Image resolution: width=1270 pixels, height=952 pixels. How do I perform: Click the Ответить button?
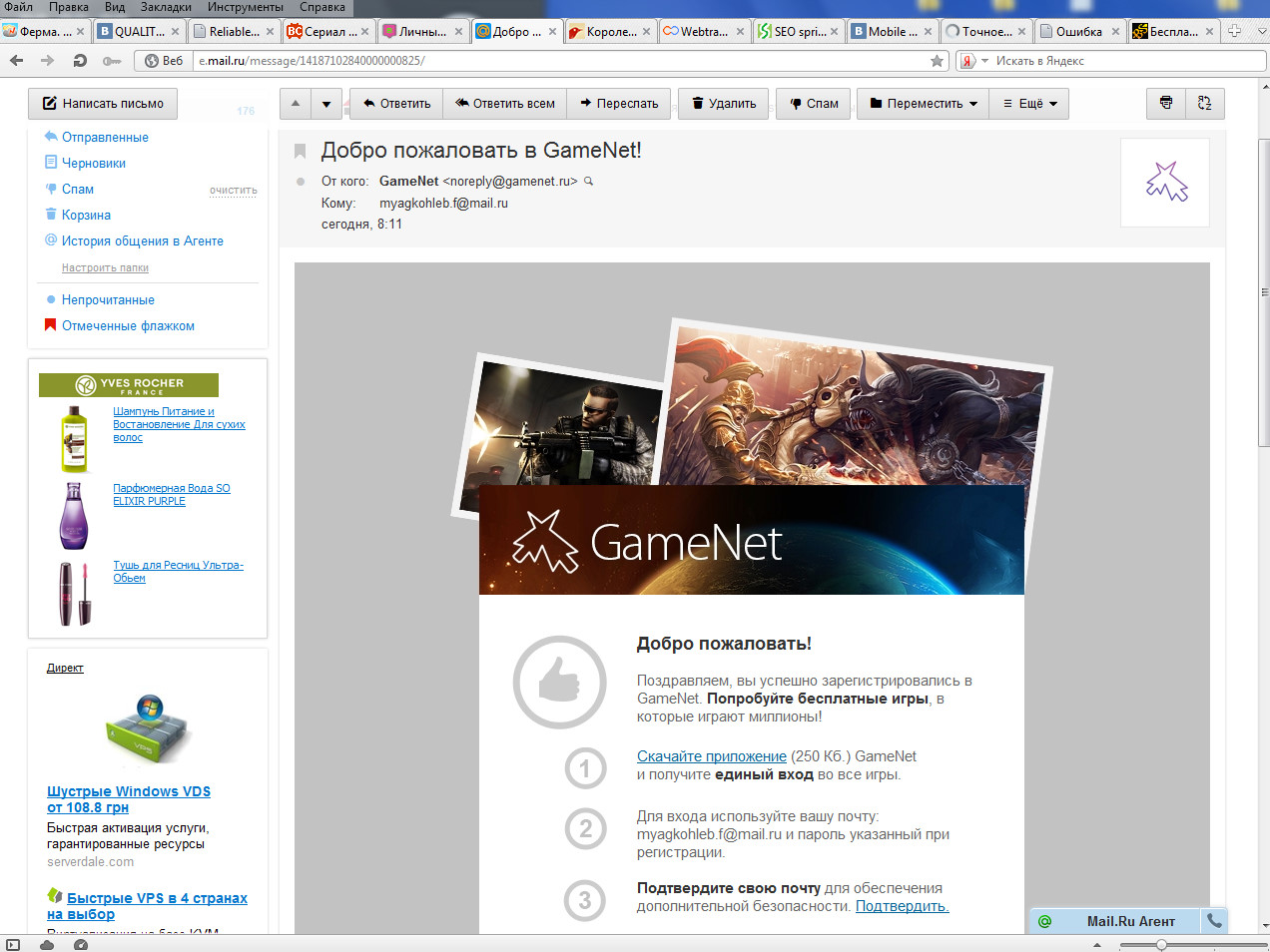396,104
